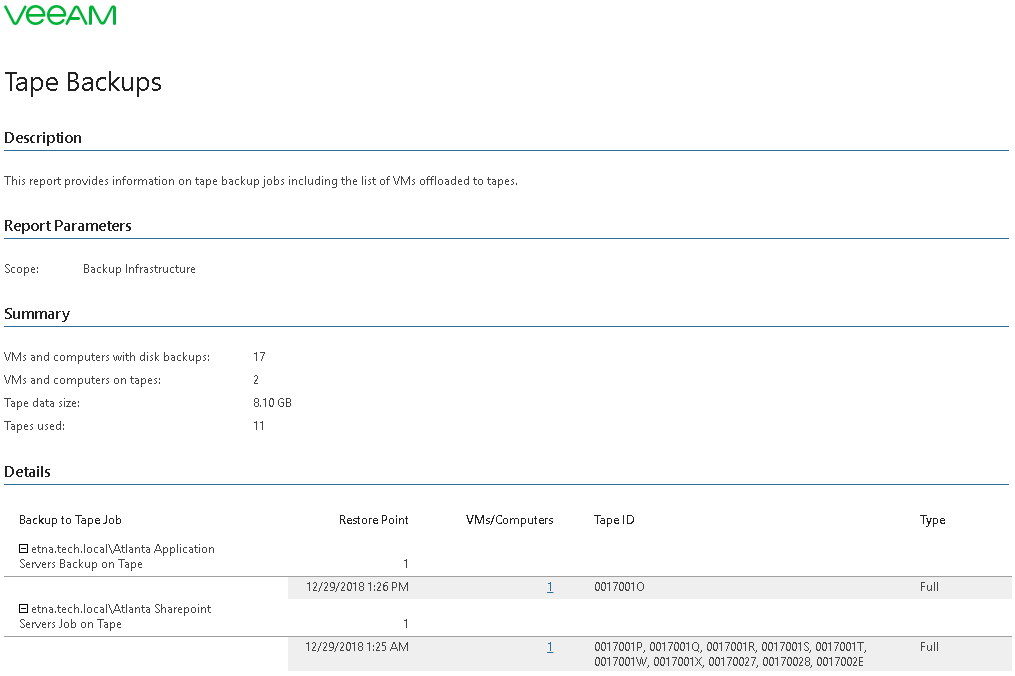
Task: Click the Summary section heading
Action: click(x=37, y=314)
